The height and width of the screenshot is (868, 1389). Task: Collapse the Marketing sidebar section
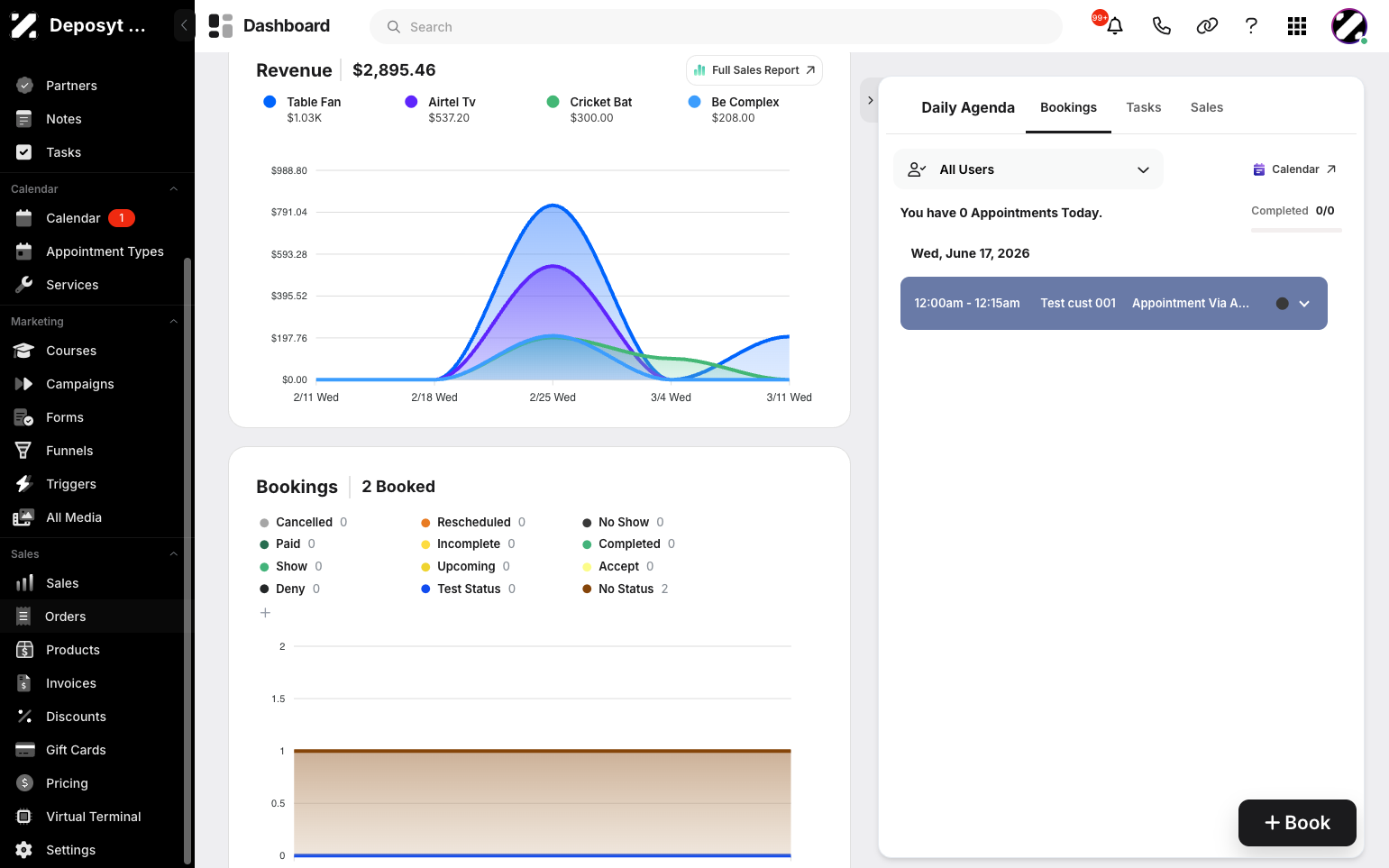pyautogui.click(x=174, y=322)
